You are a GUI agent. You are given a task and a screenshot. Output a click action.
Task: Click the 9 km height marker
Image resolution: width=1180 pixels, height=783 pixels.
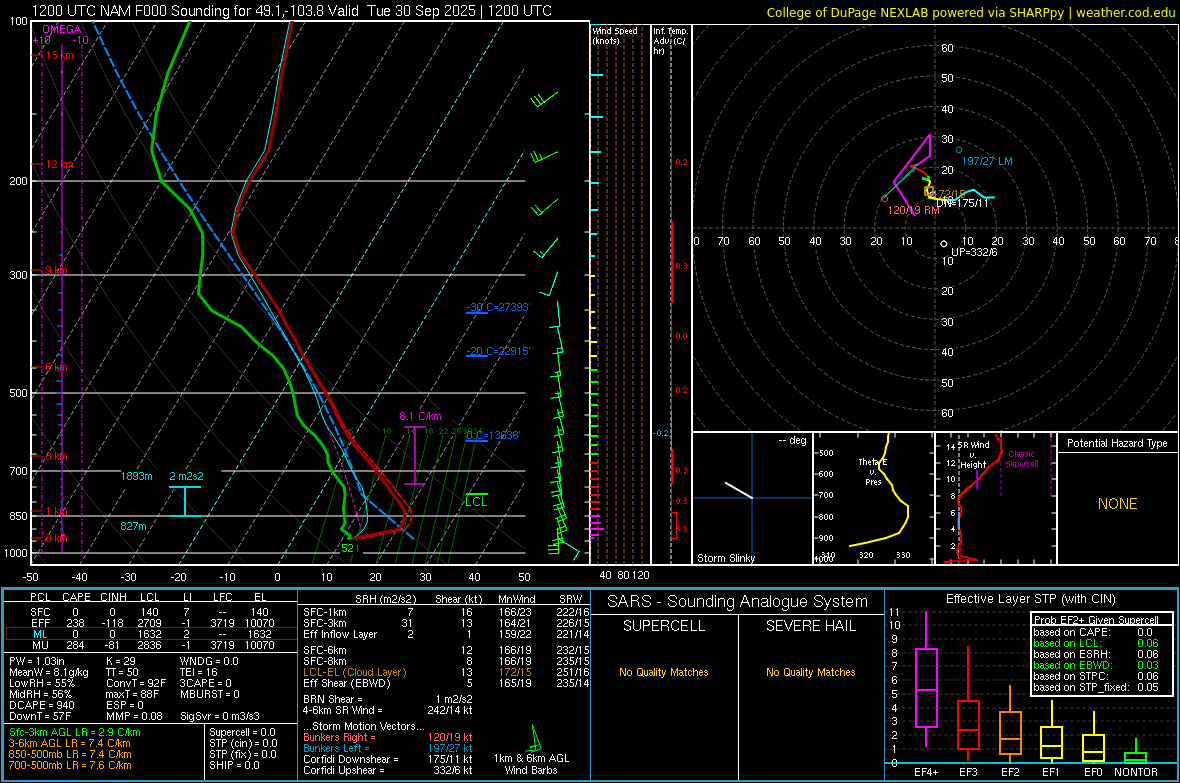[57, 270]
